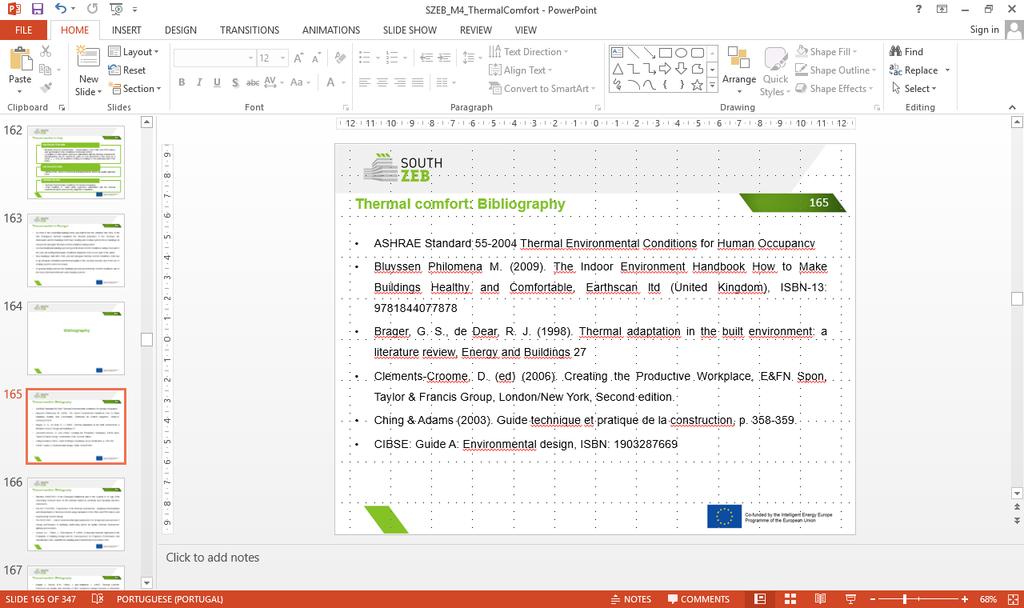
Task: Toggle Italic formatting
Action: [x=199, y=82]
